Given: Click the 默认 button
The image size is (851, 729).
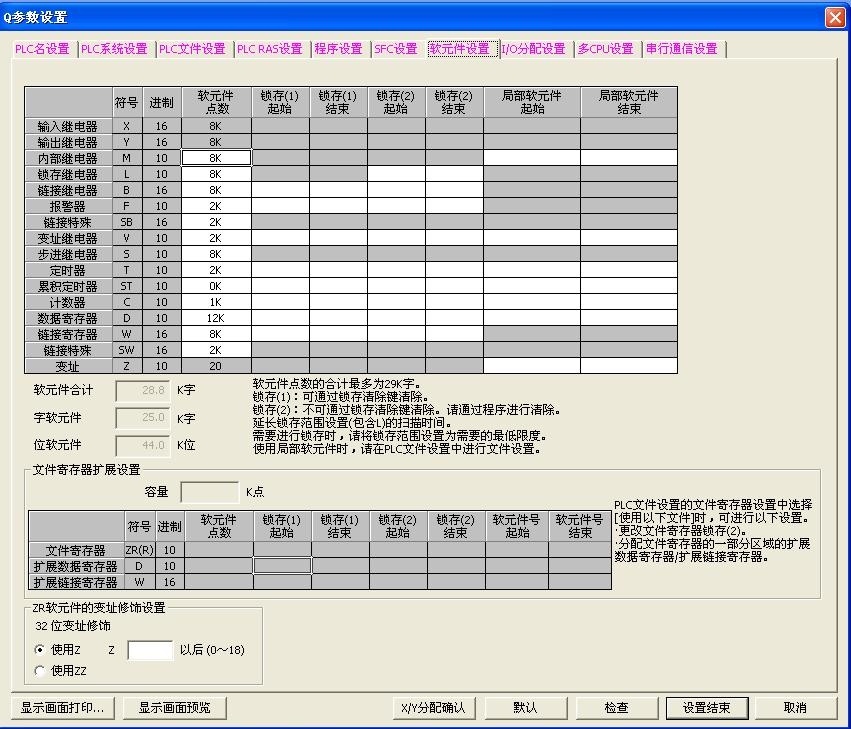Looking at the screenshot, I should click(525, 708).
